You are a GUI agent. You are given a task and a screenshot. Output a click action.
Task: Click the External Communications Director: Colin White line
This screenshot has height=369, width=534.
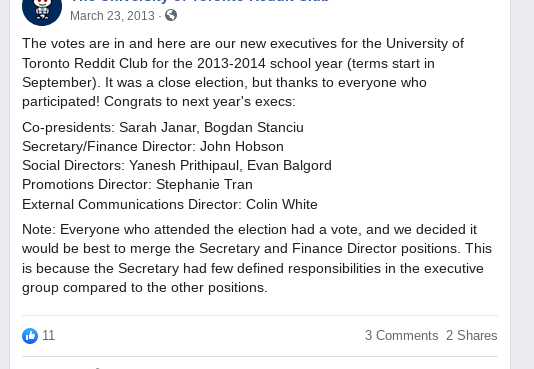point(170,205)
